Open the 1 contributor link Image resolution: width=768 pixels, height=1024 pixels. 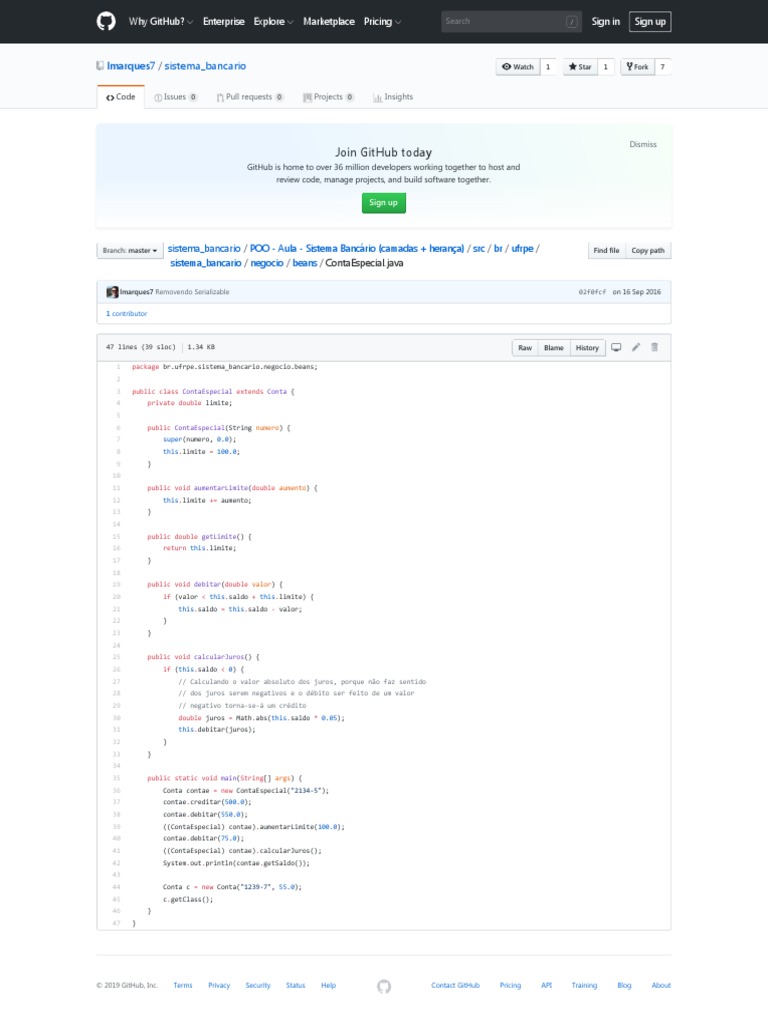[x=127, y=313]
